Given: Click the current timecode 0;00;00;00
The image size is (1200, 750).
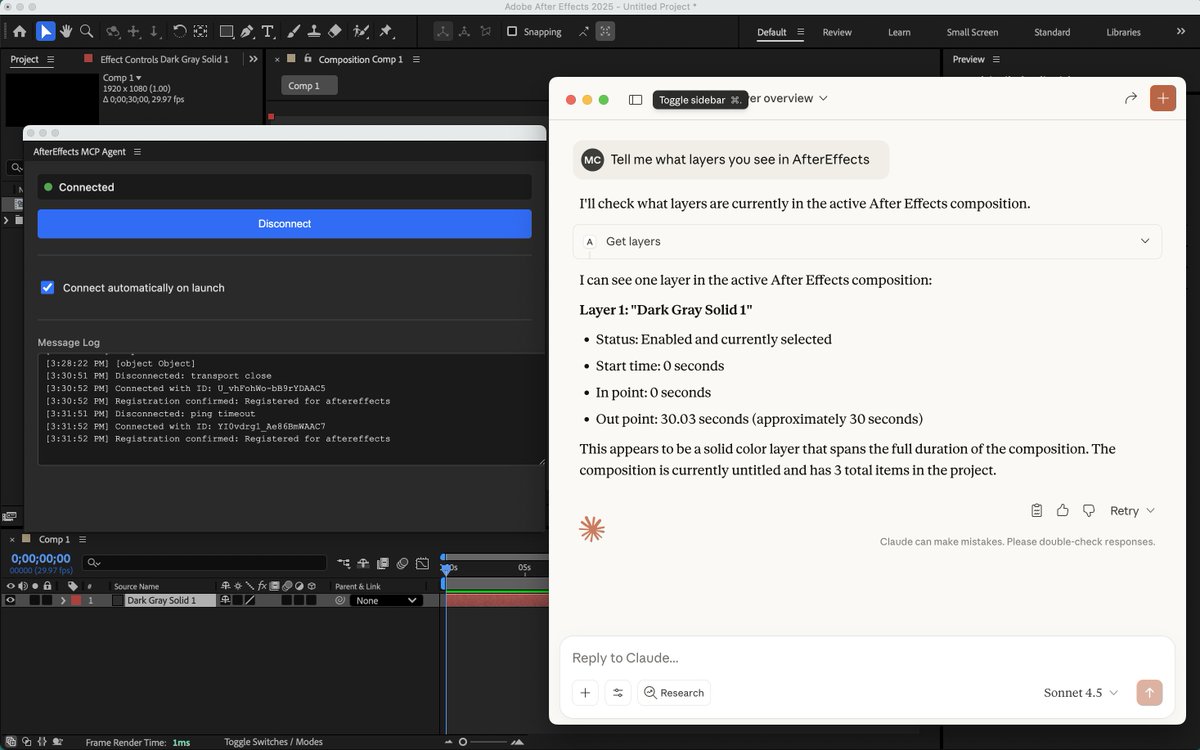Looking at the screenshot, I should [41, 559].
